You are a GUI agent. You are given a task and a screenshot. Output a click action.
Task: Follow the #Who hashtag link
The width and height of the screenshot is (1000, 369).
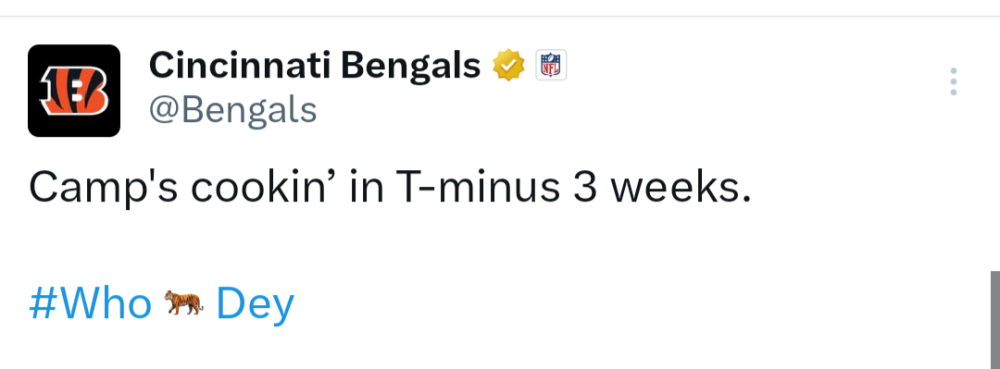[91, 303]
